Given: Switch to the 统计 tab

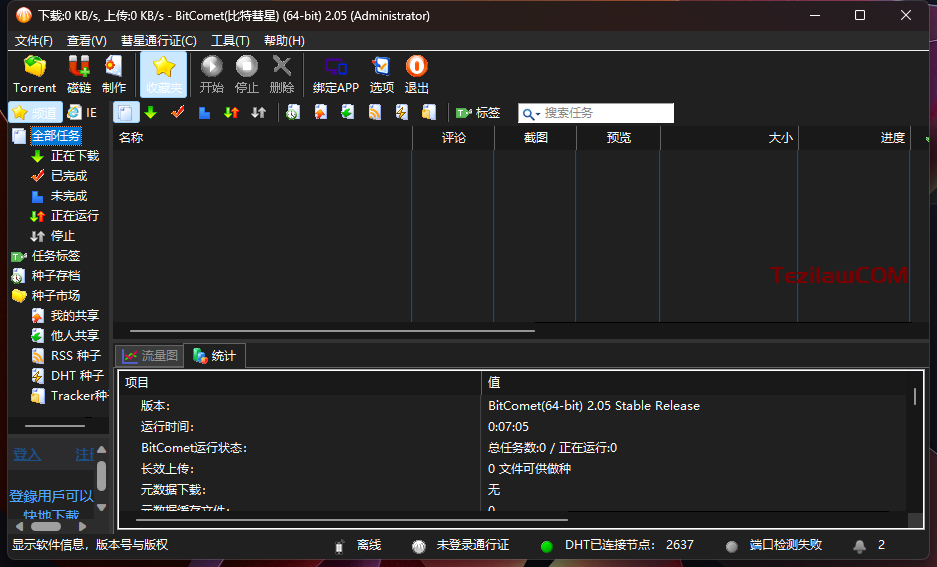Looking at the screenshot, I should click(x=215, y=356).
